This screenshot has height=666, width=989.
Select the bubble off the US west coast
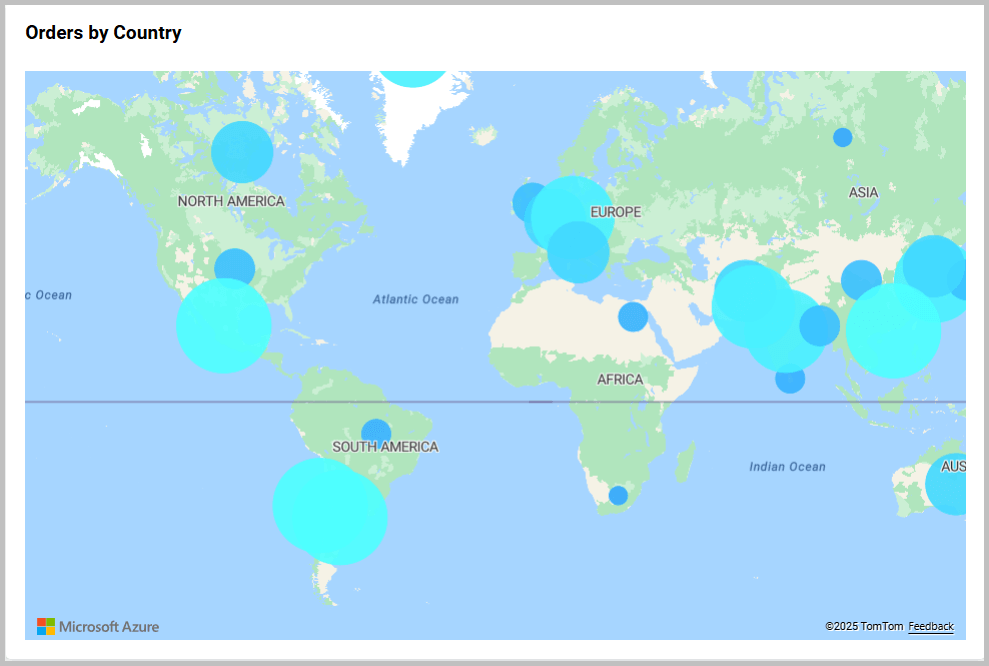(224, 325)
